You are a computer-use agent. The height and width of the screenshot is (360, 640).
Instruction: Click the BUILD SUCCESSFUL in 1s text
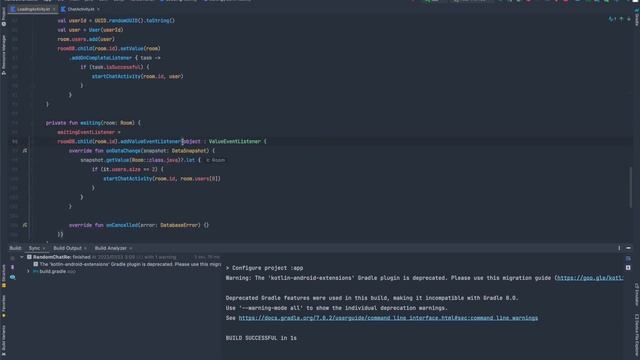(x=261, y=338)
